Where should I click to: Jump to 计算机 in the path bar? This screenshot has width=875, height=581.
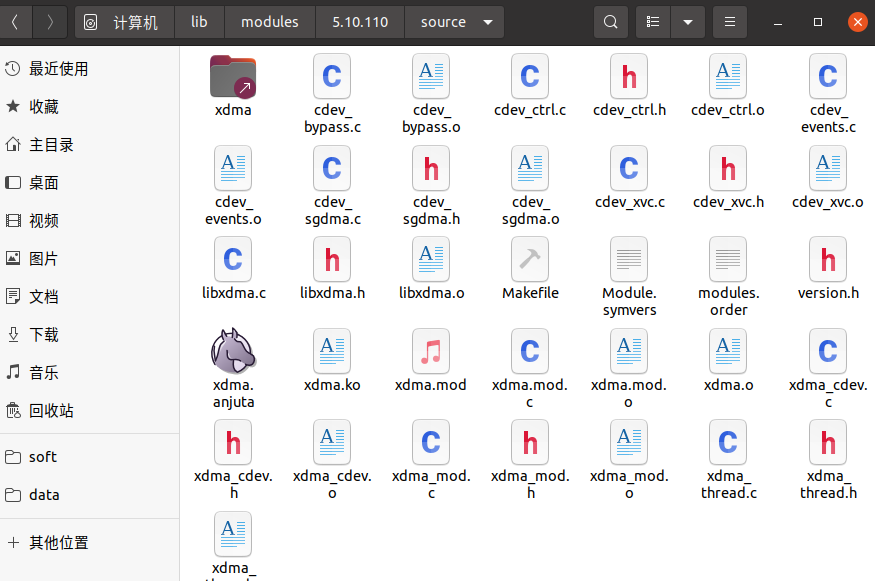pos(125,22)
